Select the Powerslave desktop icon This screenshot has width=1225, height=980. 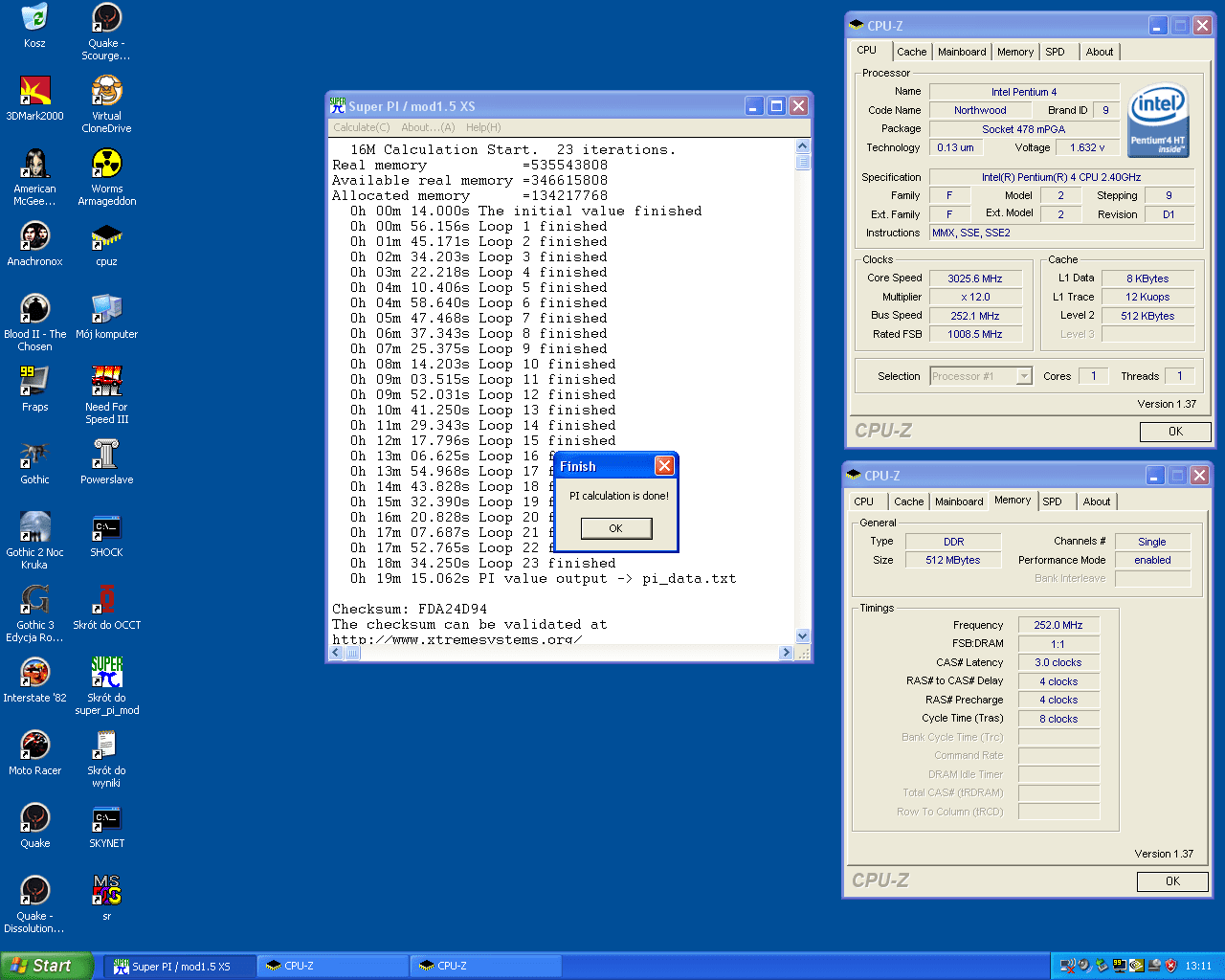(106, 462)
